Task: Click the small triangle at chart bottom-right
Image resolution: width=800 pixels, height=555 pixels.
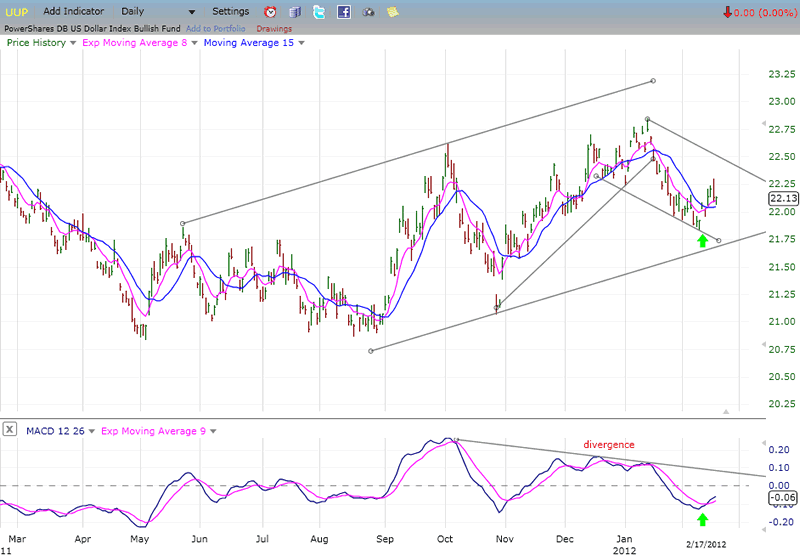Action: [728, 411]
